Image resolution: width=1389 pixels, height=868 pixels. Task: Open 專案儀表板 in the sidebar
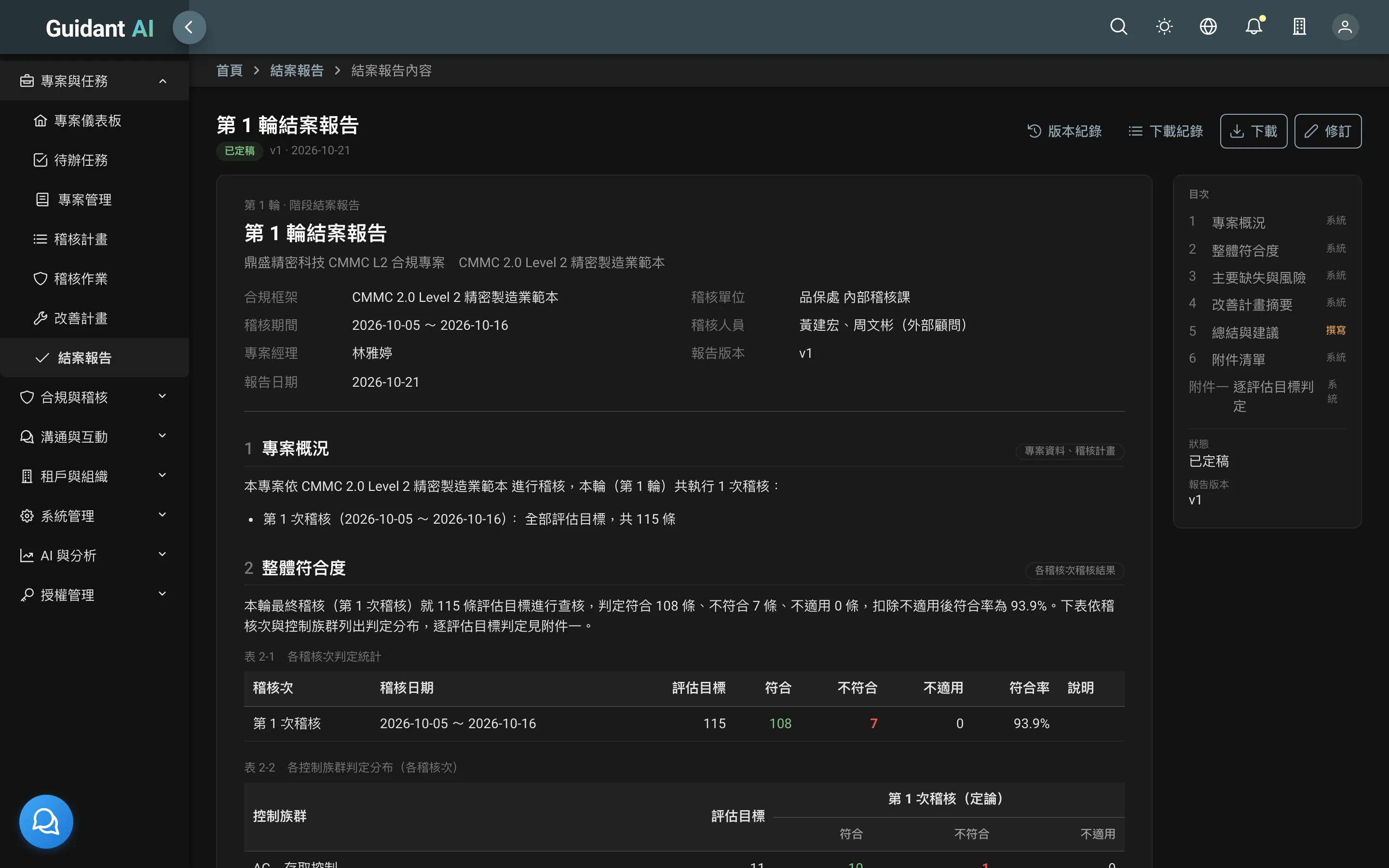click(x=95, y=121)
